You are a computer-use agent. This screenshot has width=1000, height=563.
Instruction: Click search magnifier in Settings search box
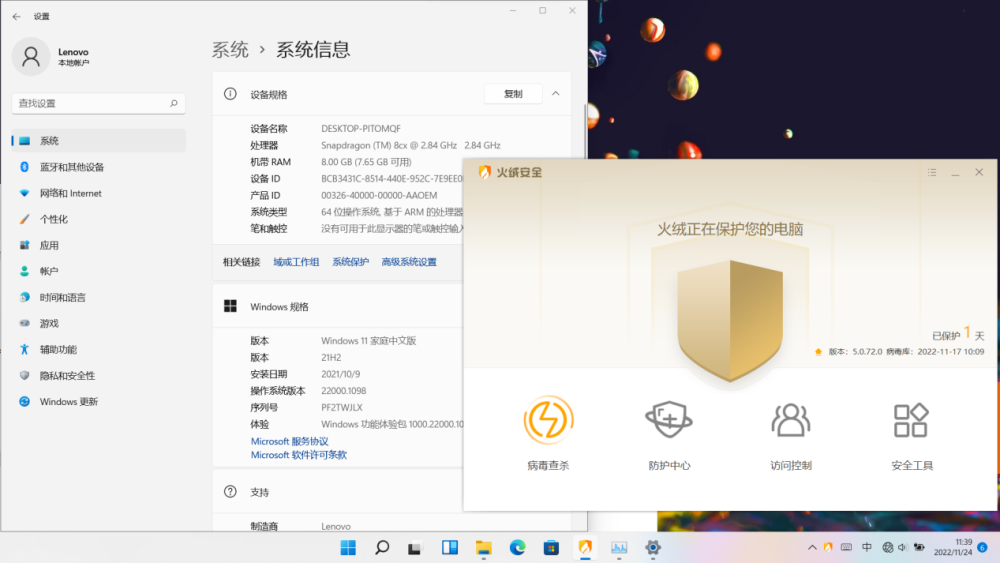pyautogui.click(x=173, y=103)
